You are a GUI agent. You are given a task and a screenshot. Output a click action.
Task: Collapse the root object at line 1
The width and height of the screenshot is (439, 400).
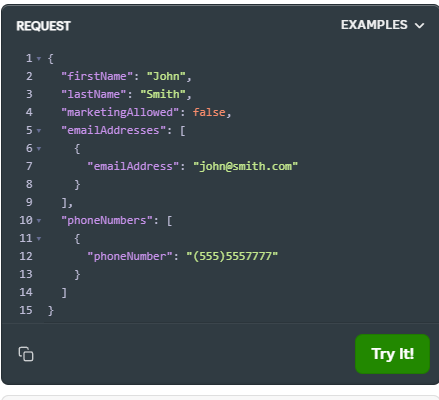point(39,59)
